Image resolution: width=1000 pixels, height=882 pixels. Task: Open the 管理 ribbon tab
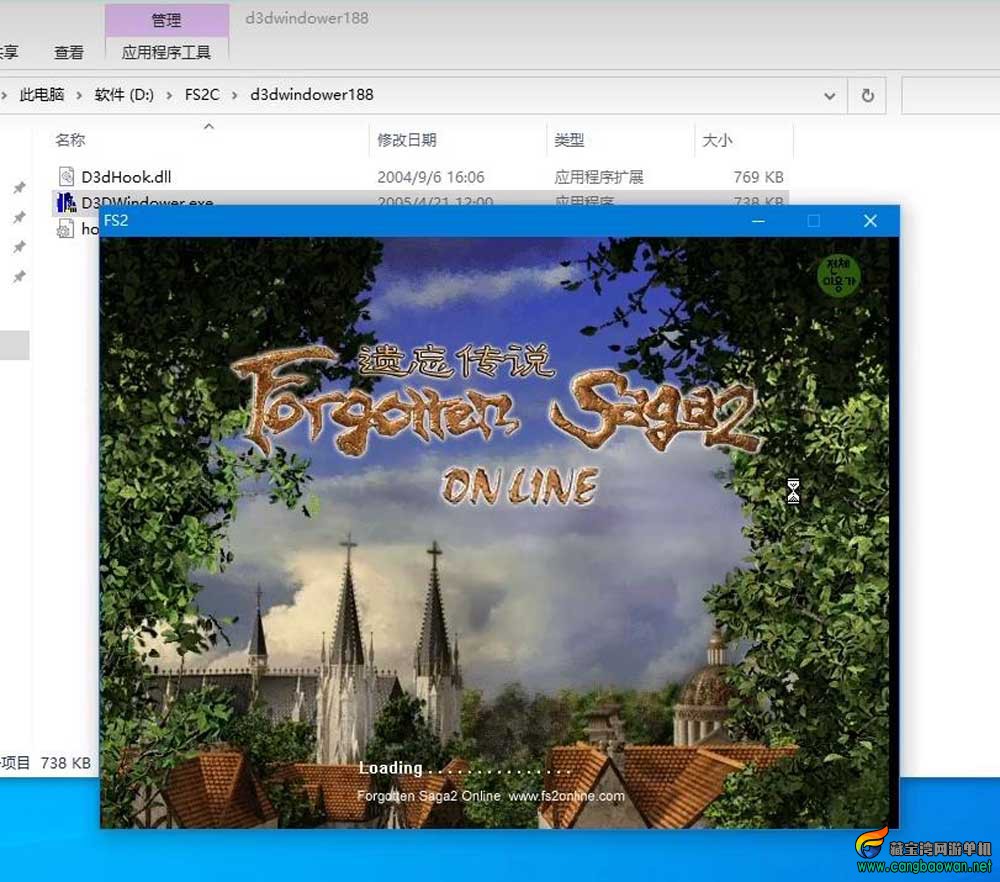(166, 20)
